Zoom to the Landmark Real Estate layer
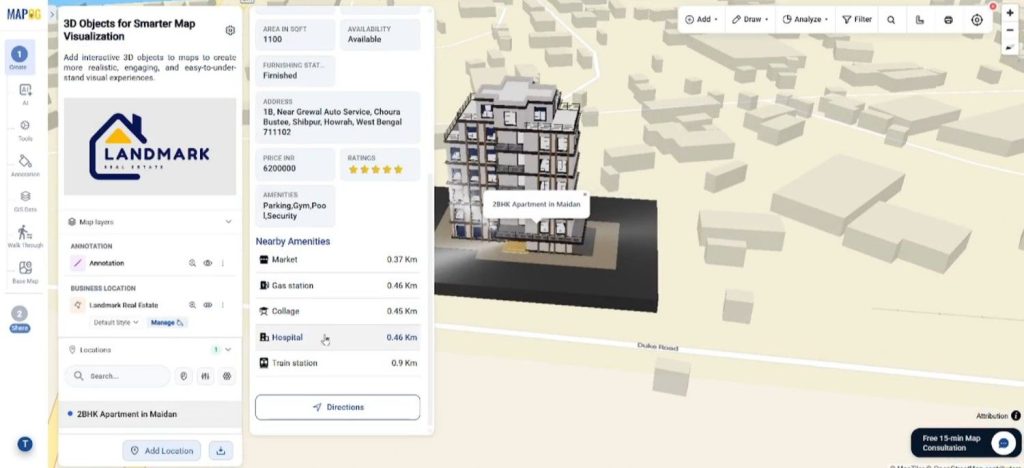This screenshot has height=468, width=1024. click(193, 305)
